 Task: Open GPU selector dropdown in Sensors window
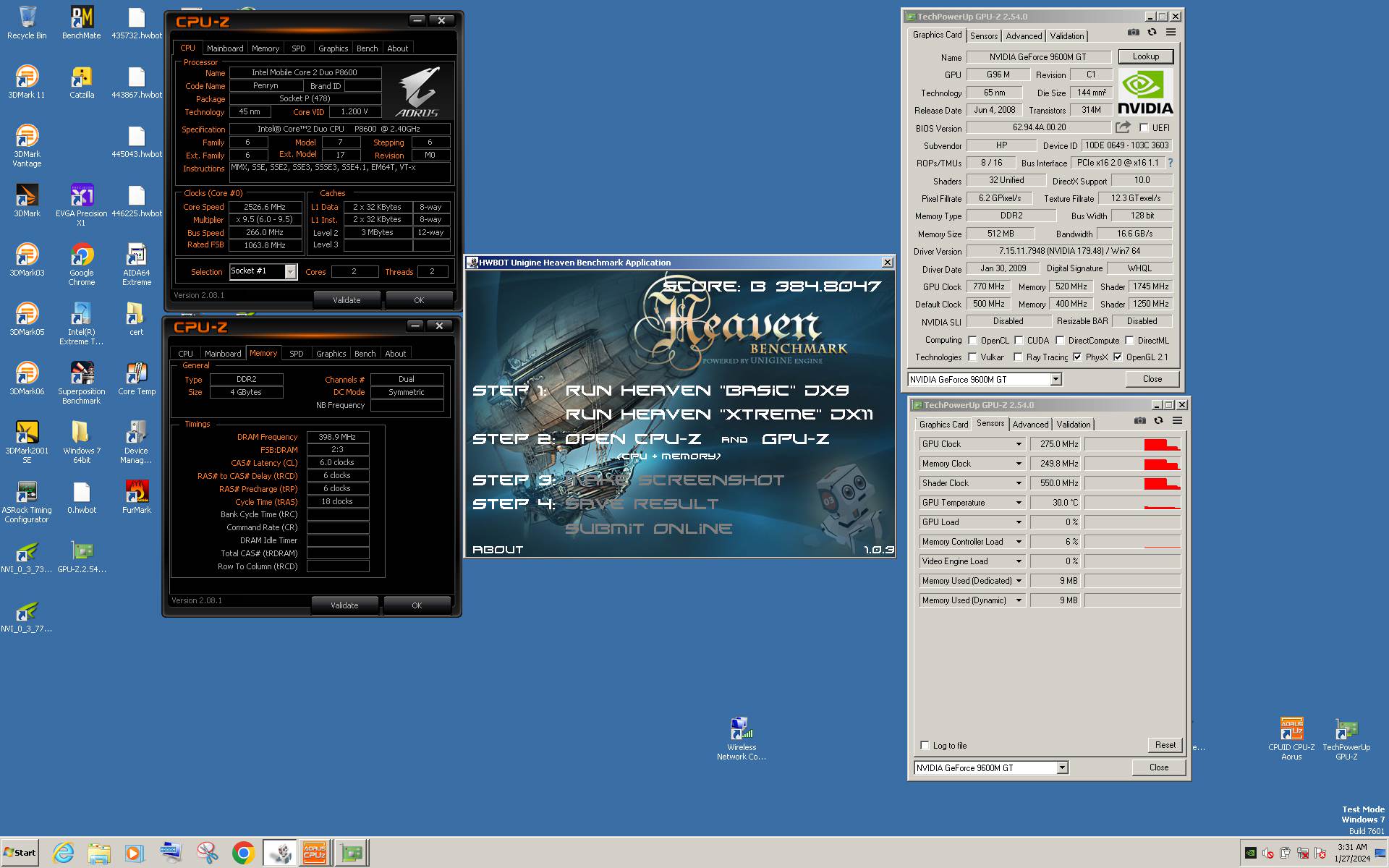pos(1062,768)
